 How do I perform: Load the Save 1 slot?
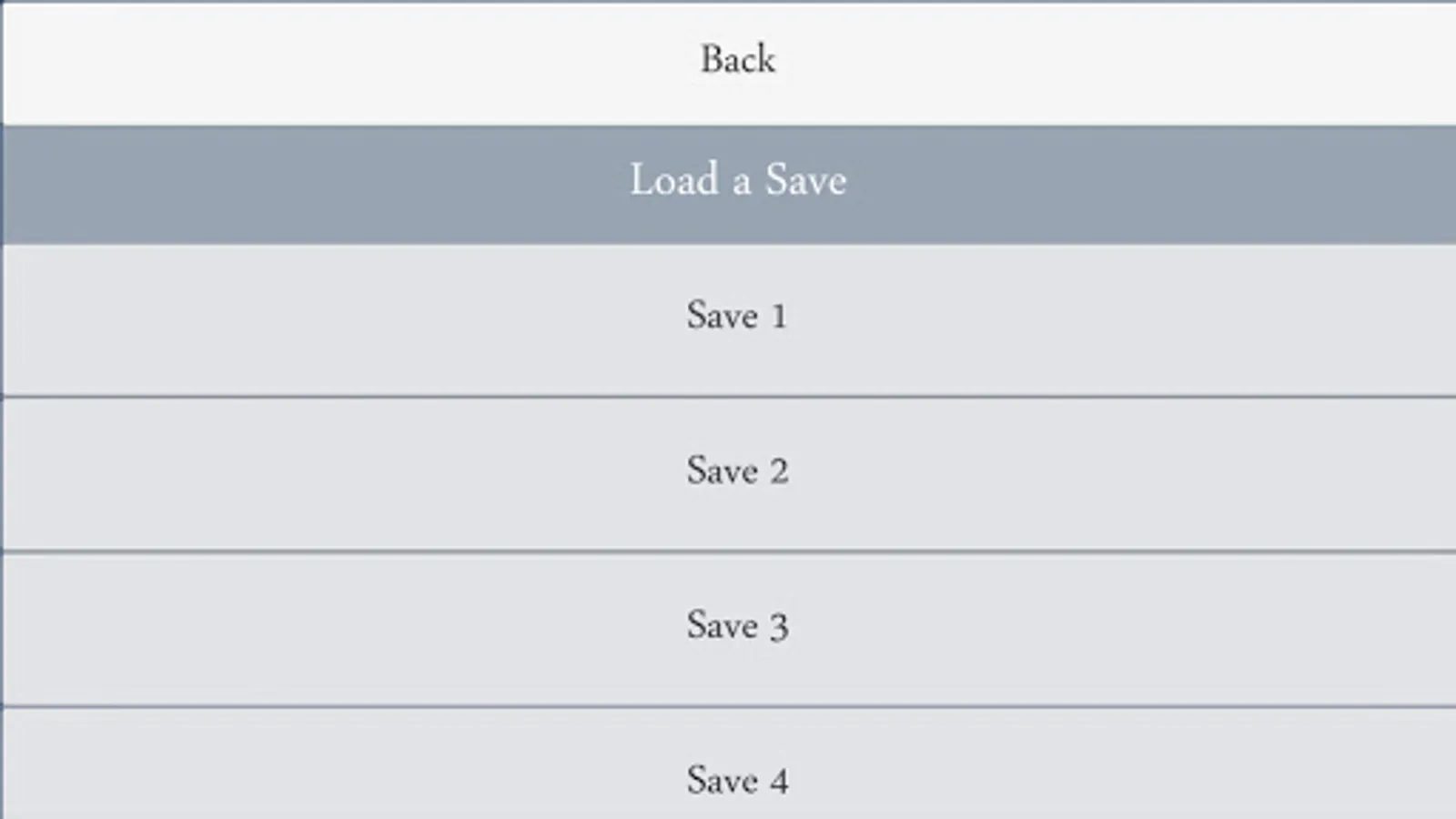[x=737, y=318]
